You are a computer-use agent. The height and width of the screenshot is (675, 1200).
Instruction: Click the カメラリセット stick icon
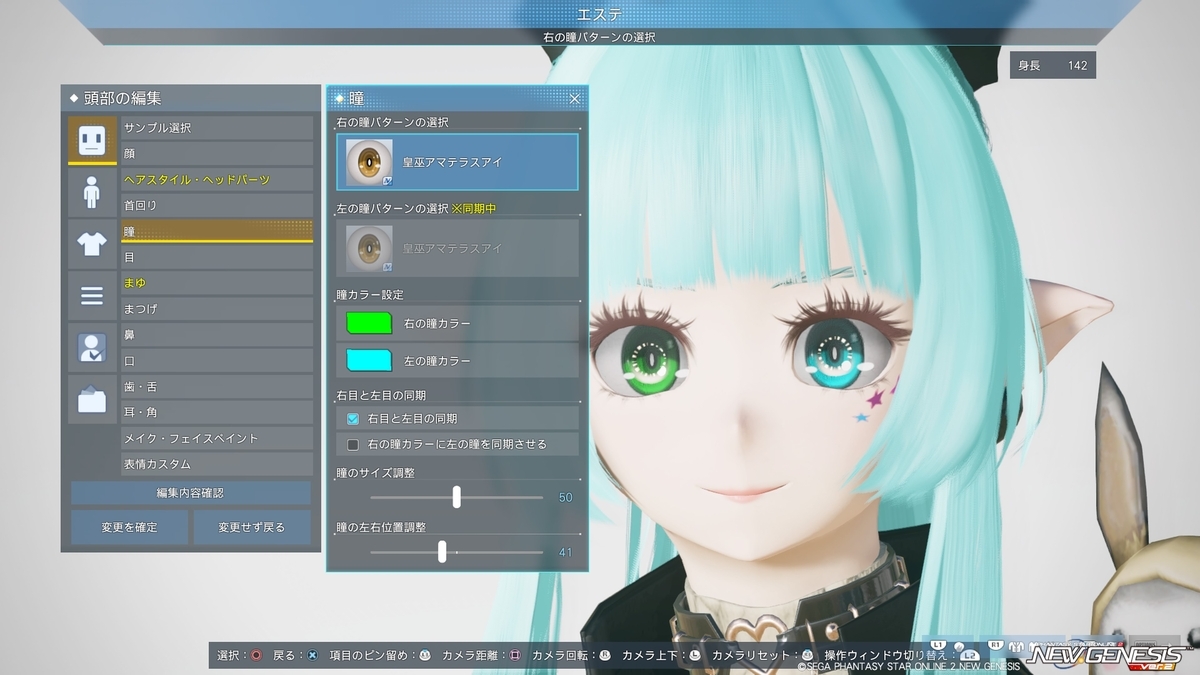click(x=807, y=655)
